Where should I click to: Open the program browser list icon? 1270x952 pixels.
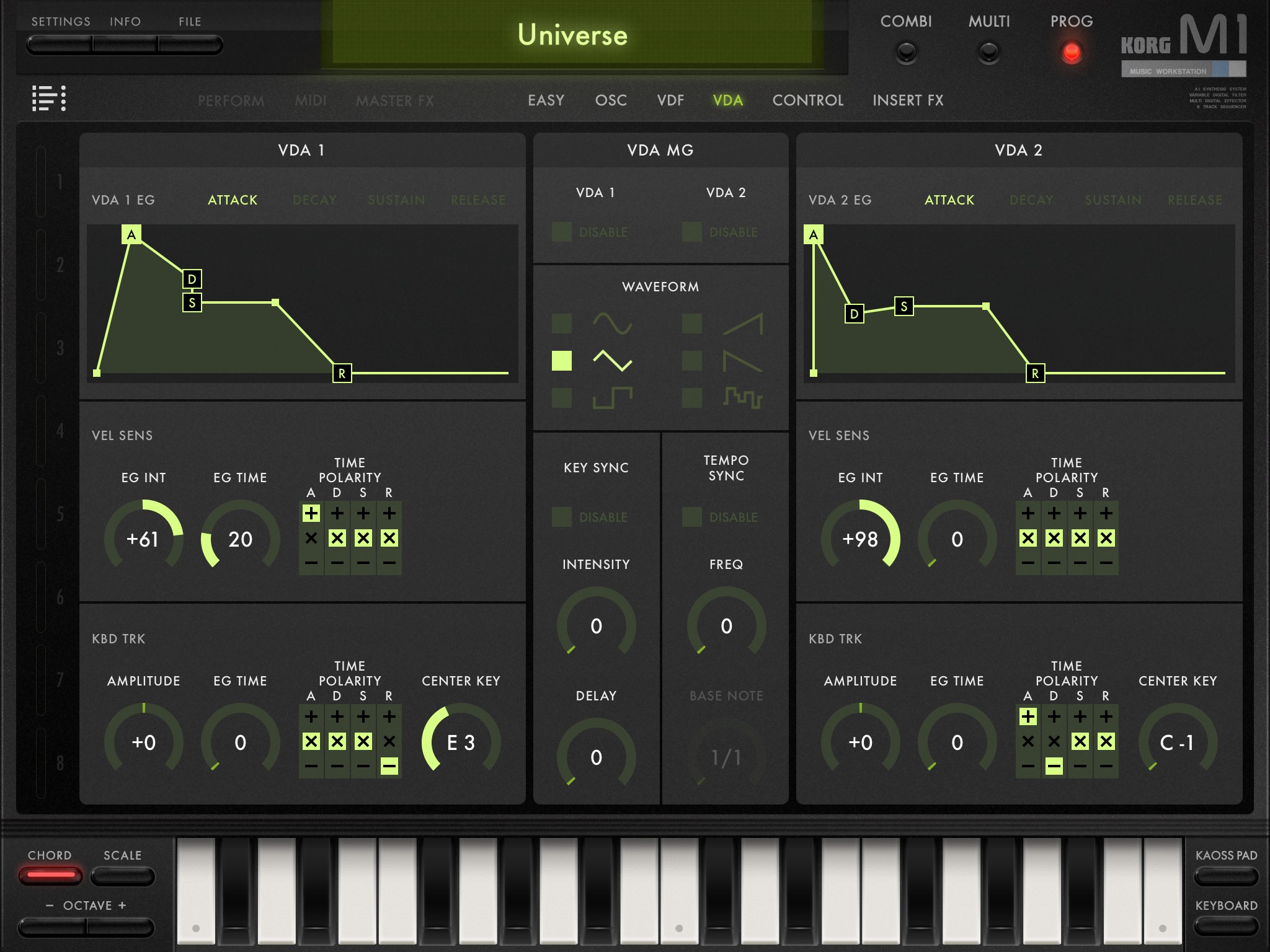[x=49, y=99]
